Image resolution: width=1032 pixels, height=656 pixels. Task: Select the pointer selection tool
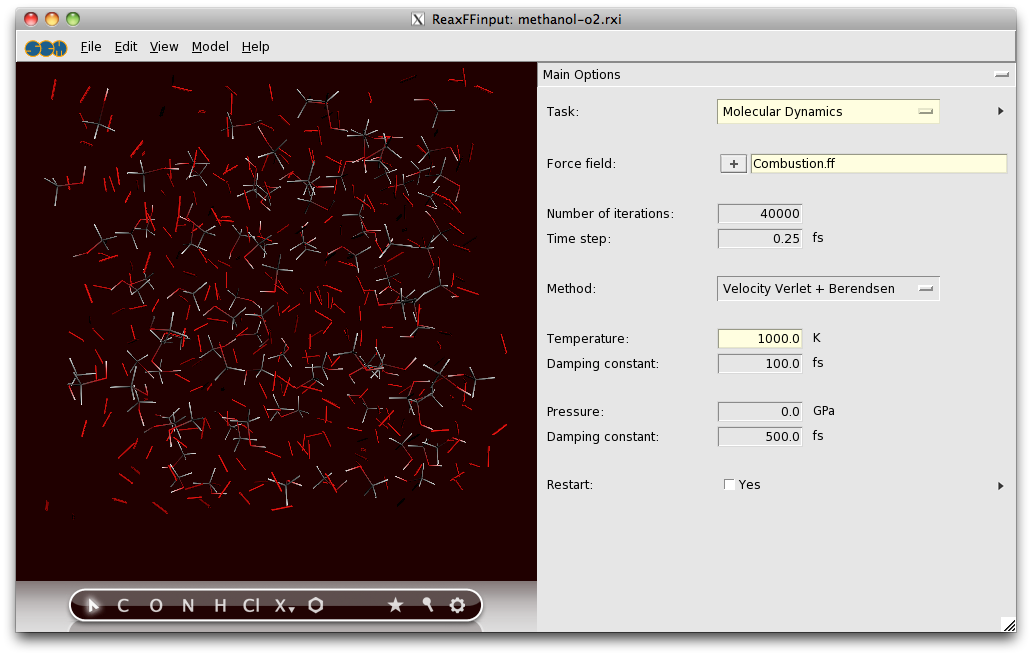coord(93,605)
